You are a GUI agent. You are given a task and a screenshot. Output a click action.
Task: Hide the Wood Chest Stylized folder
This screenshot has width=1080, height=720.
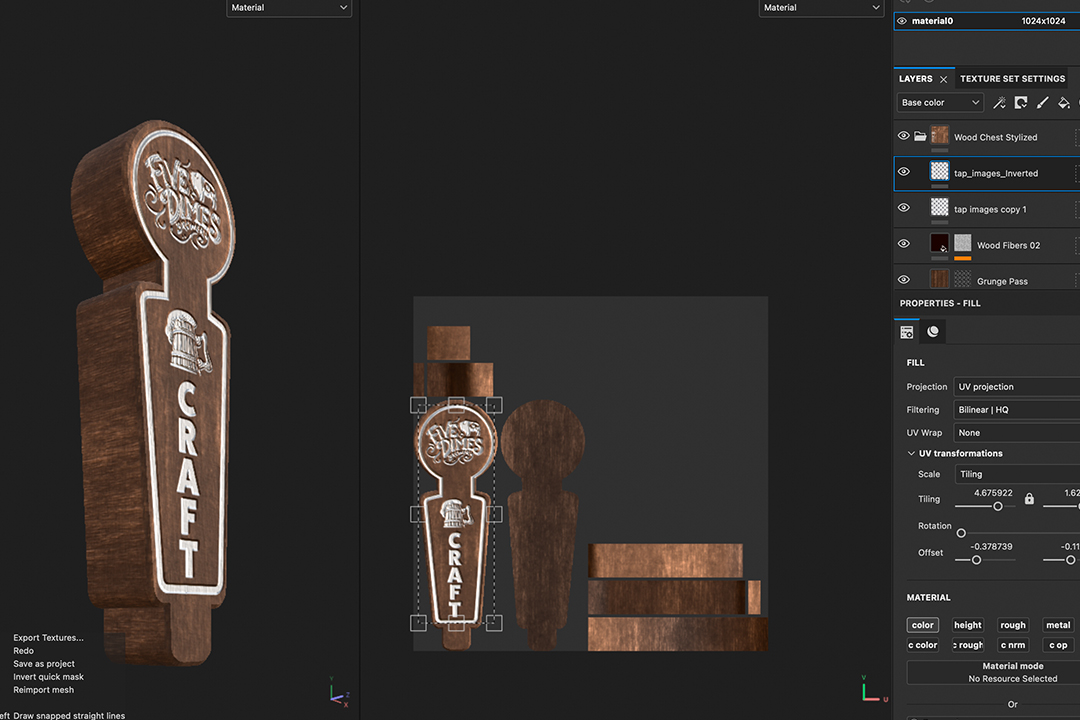904,136
